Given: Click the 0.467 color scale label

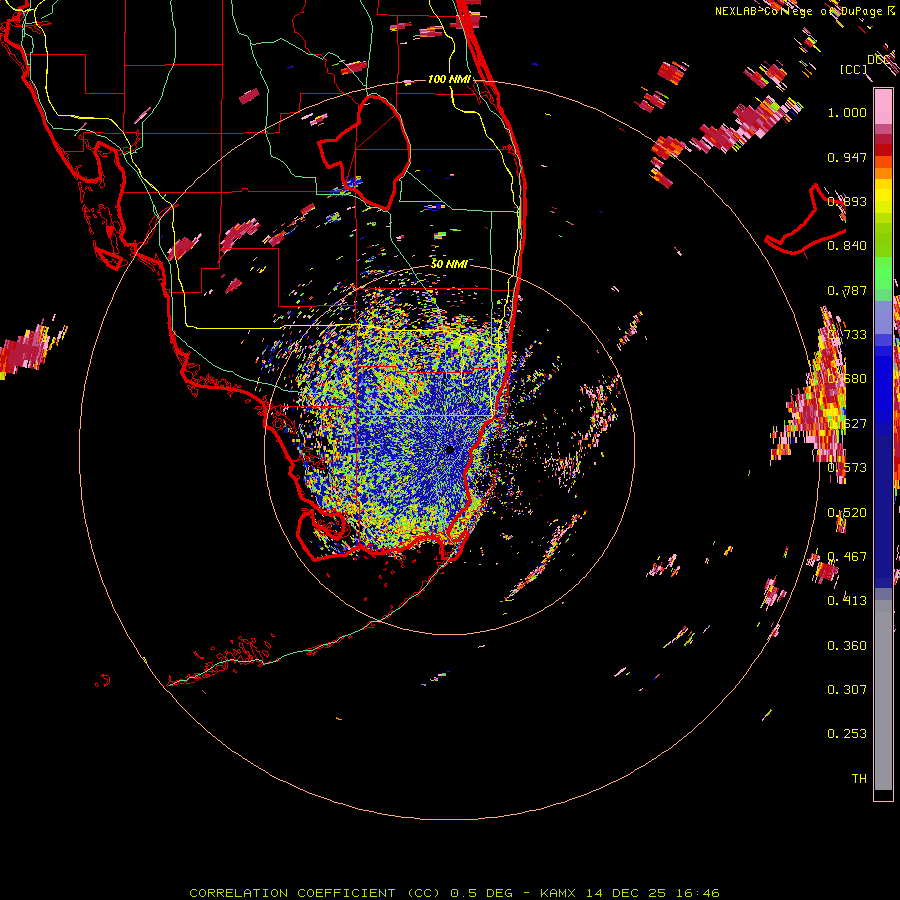Looking at the screenshot, I should point(847,557).
